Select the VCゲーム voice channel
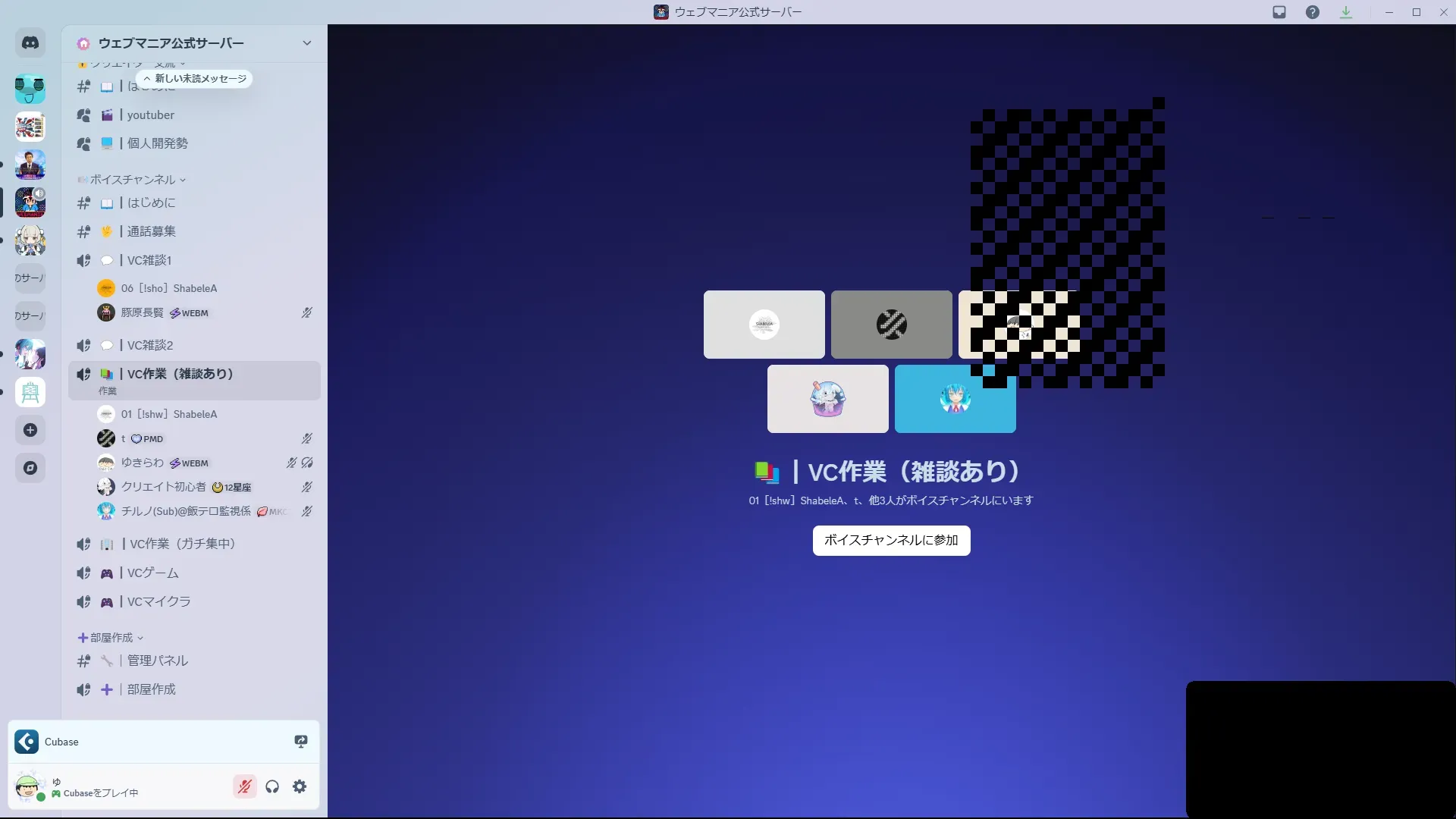 [x=153, y=573]
